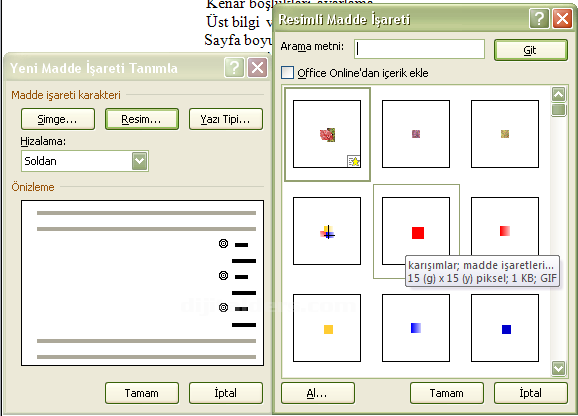This screenshot has height=416, width=578.
Task: Select the yellow square bullet image
Action: pos(327,328)
